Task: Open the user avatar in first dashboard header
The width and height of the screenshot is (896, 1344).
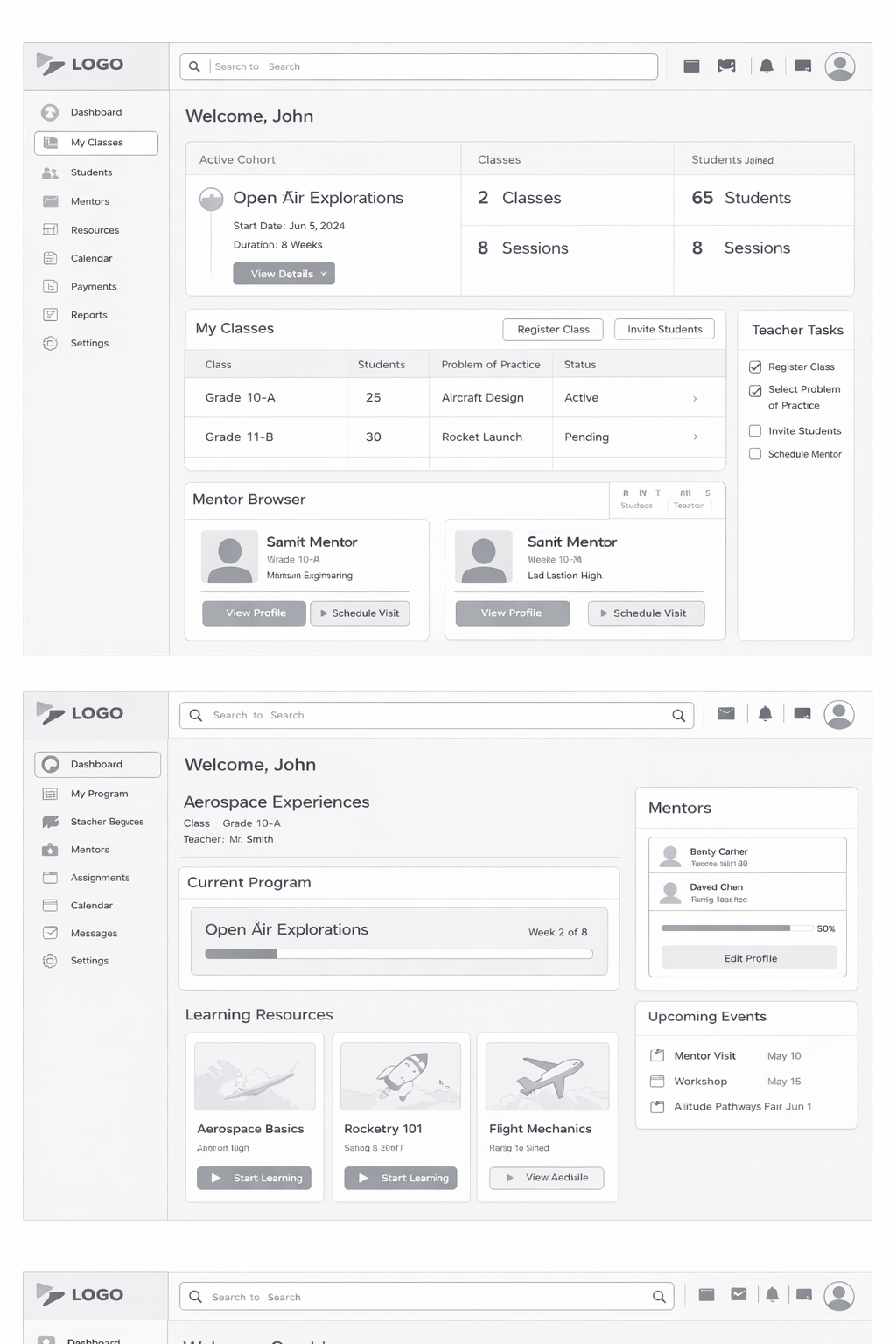Action: pos(839,66)
